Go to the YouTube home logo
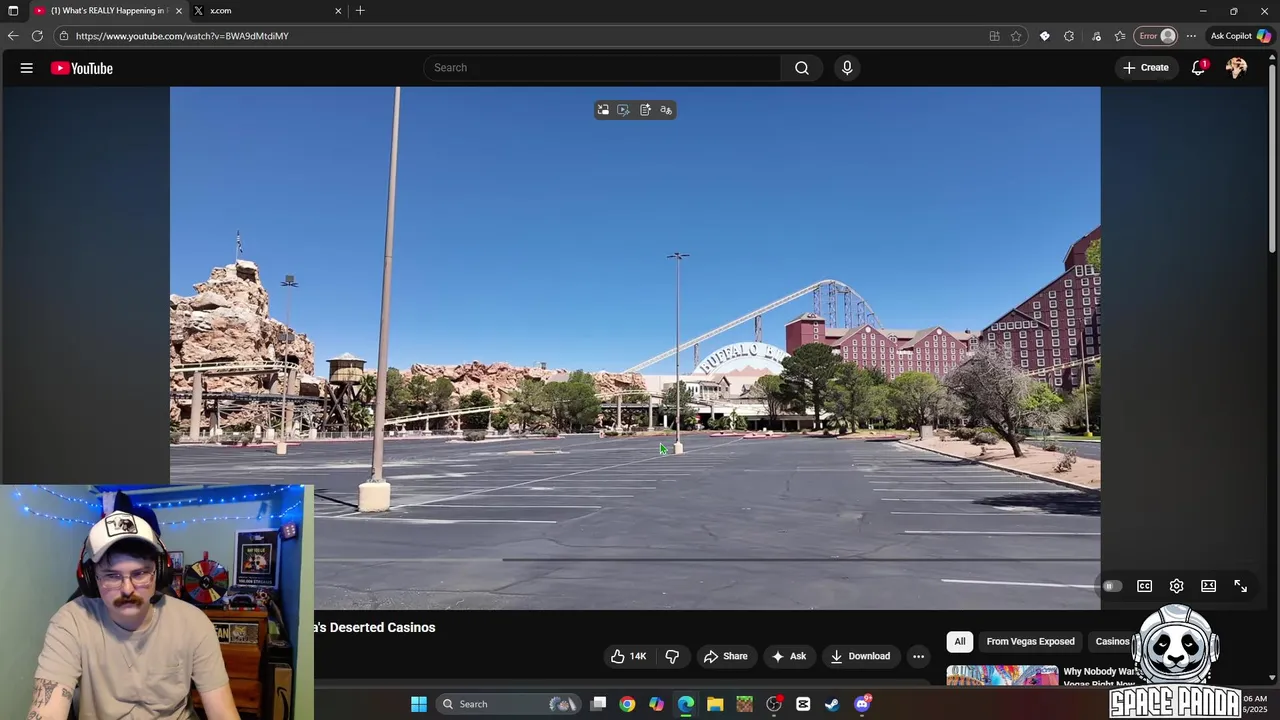 82,68
